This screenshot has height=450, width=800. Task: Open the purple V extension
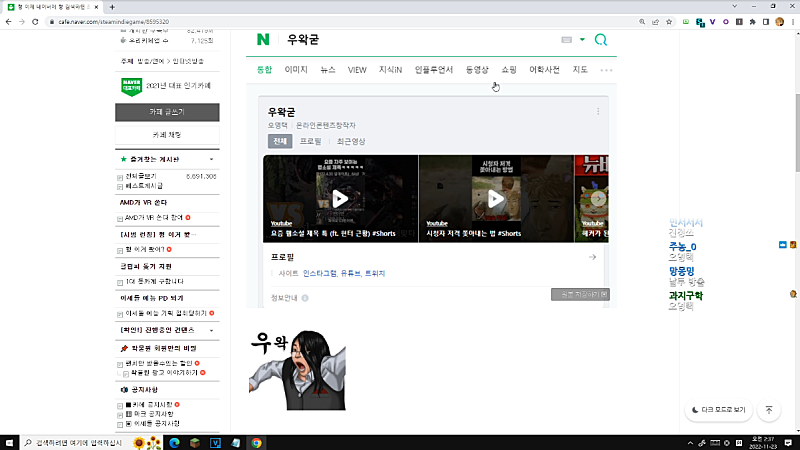coord(712,22)
